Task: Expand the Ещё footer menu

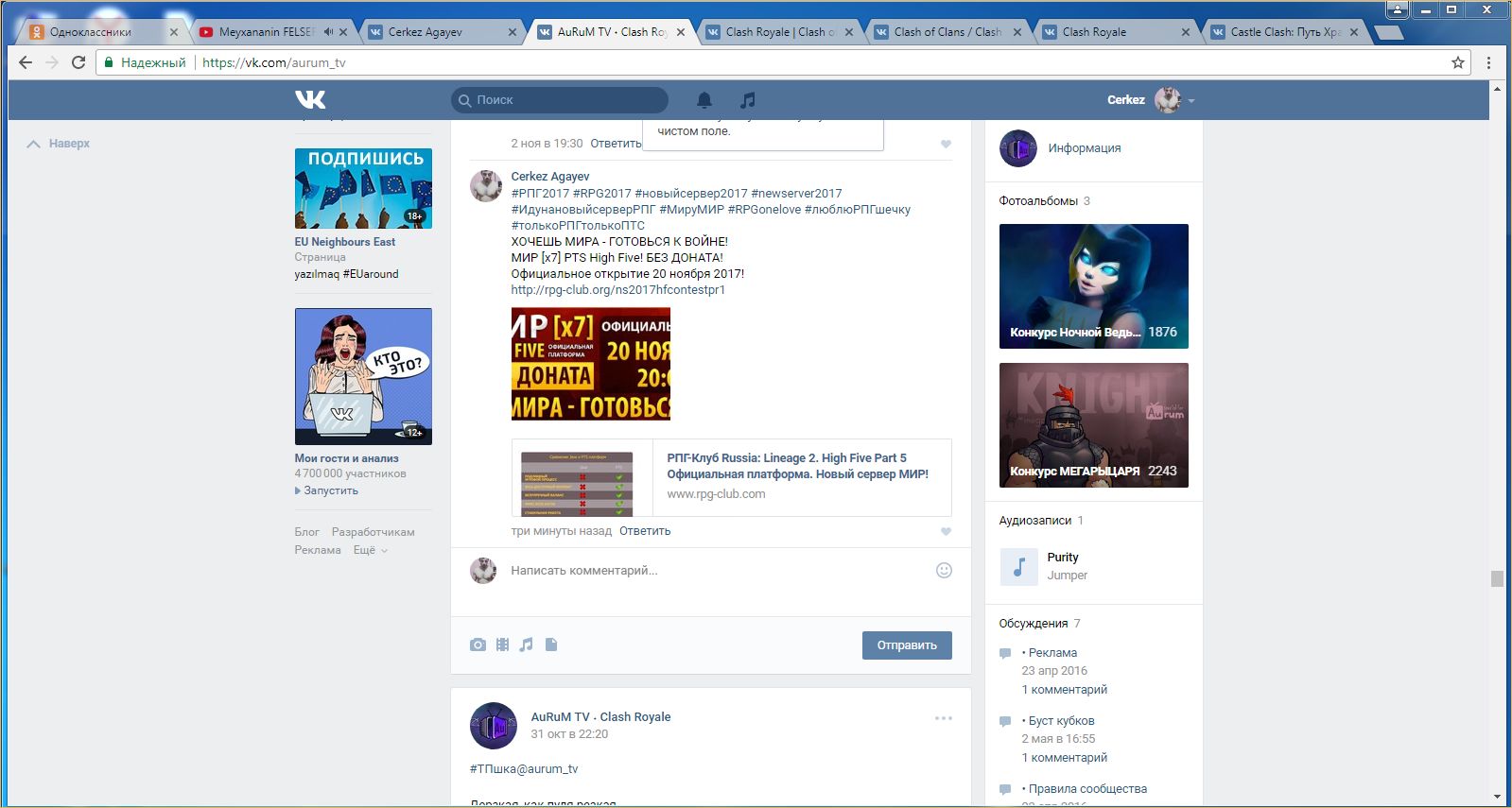Action: (x=371, y=550)
